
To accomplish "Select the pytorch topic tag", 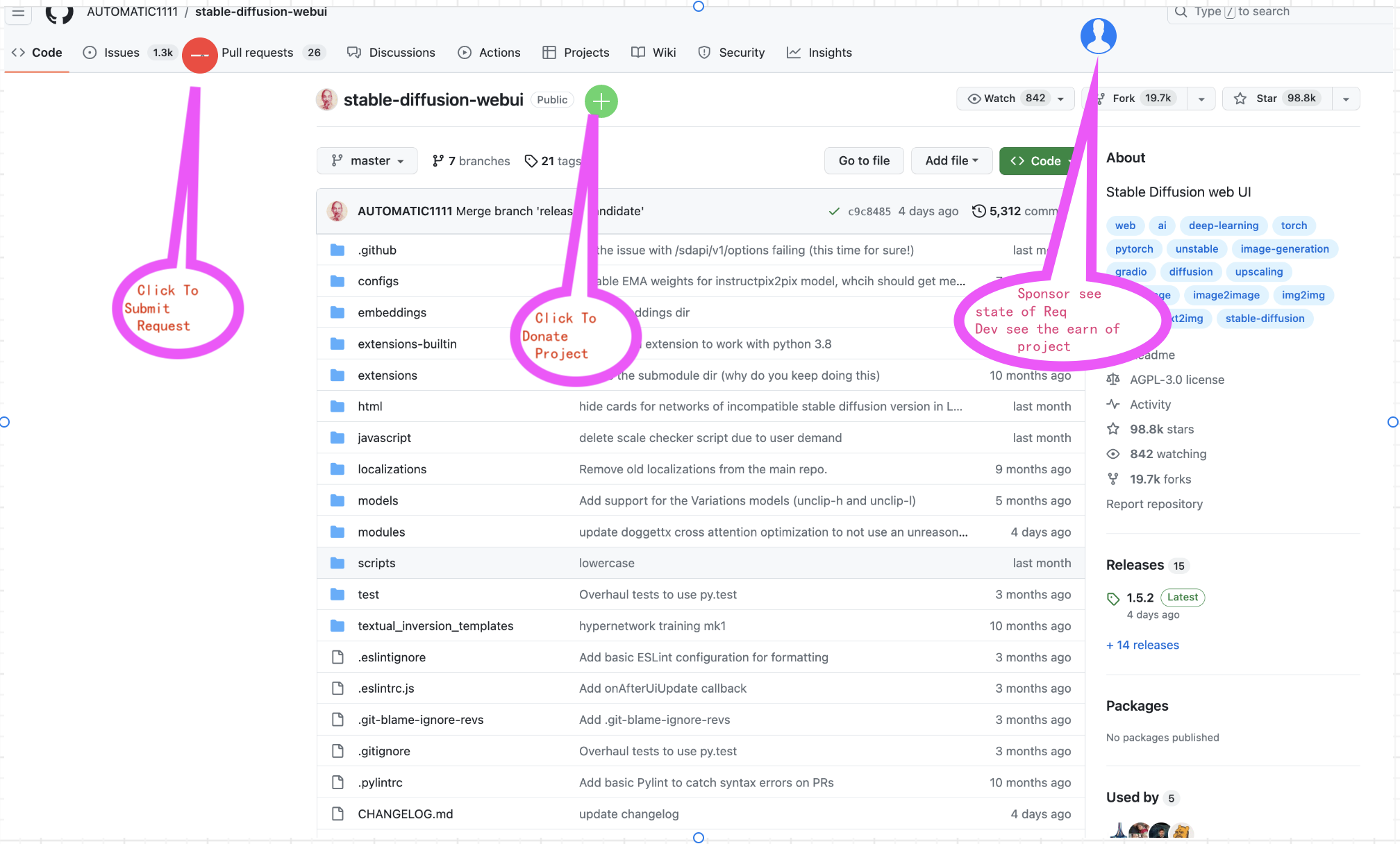I will click(x=1134, y=248).
